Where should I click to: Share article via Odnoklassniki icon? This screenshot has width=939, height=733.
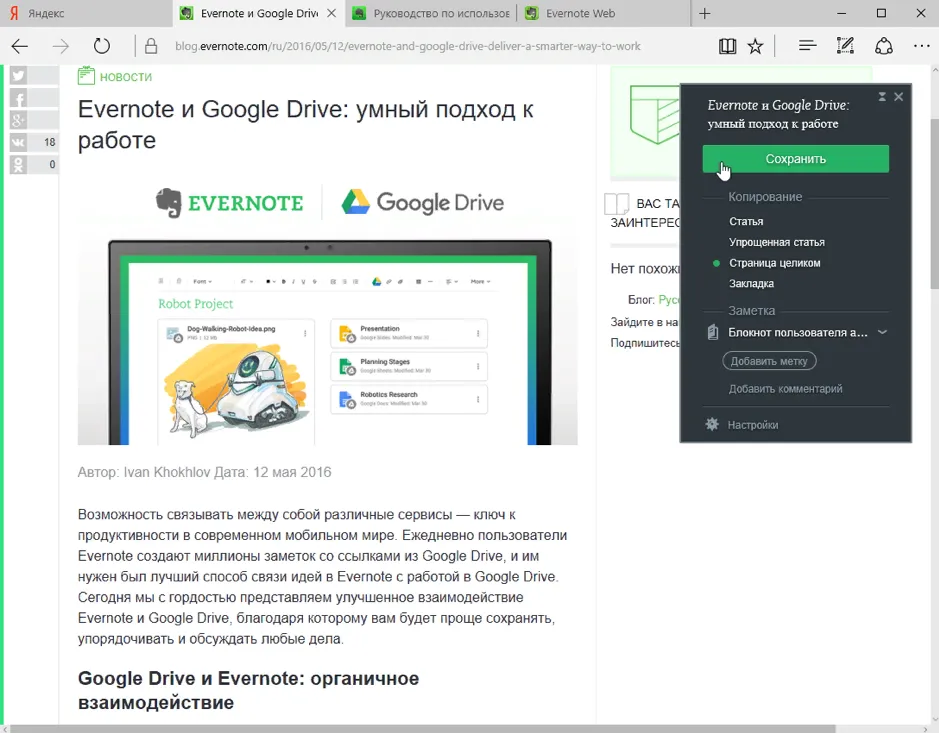pos(19,165)
